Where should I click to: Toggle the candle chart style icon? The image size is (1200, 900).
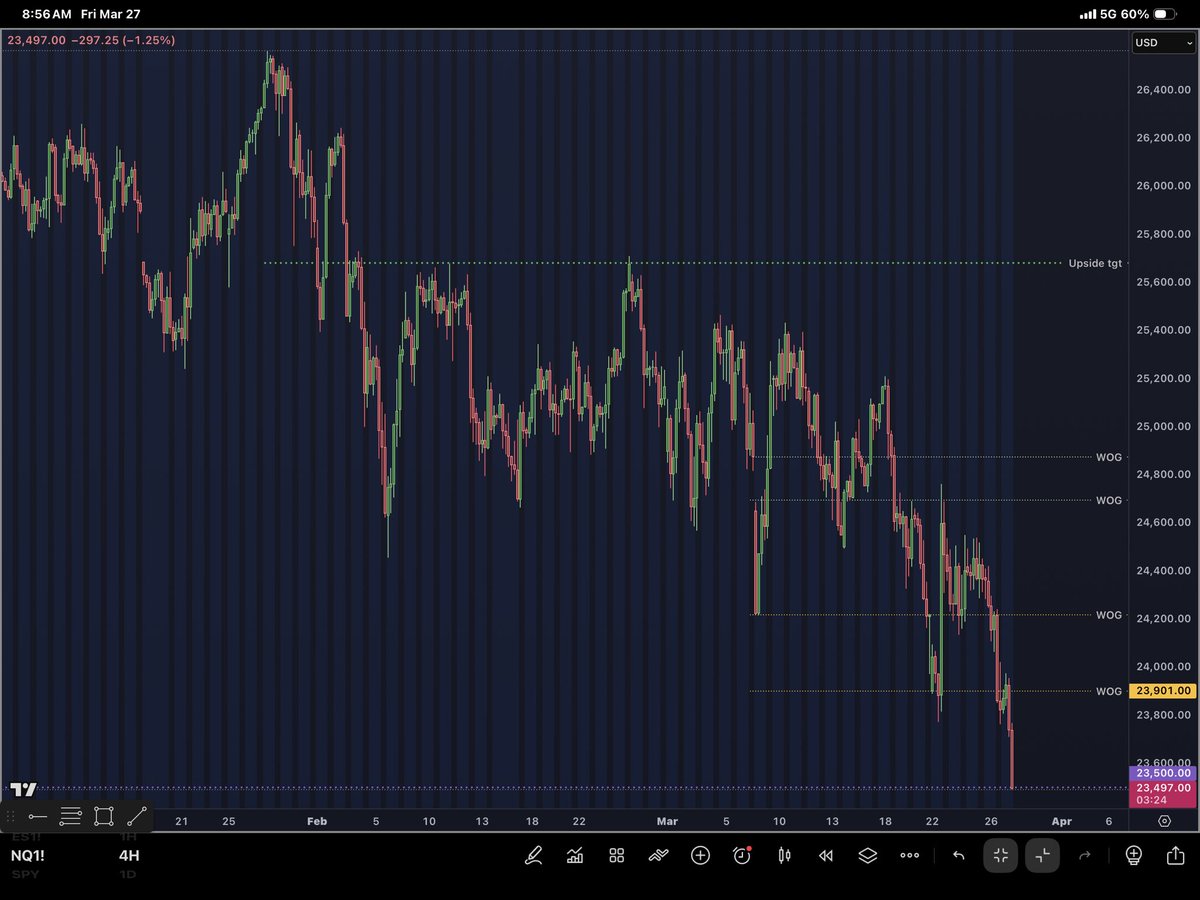[x=784, y=856]
